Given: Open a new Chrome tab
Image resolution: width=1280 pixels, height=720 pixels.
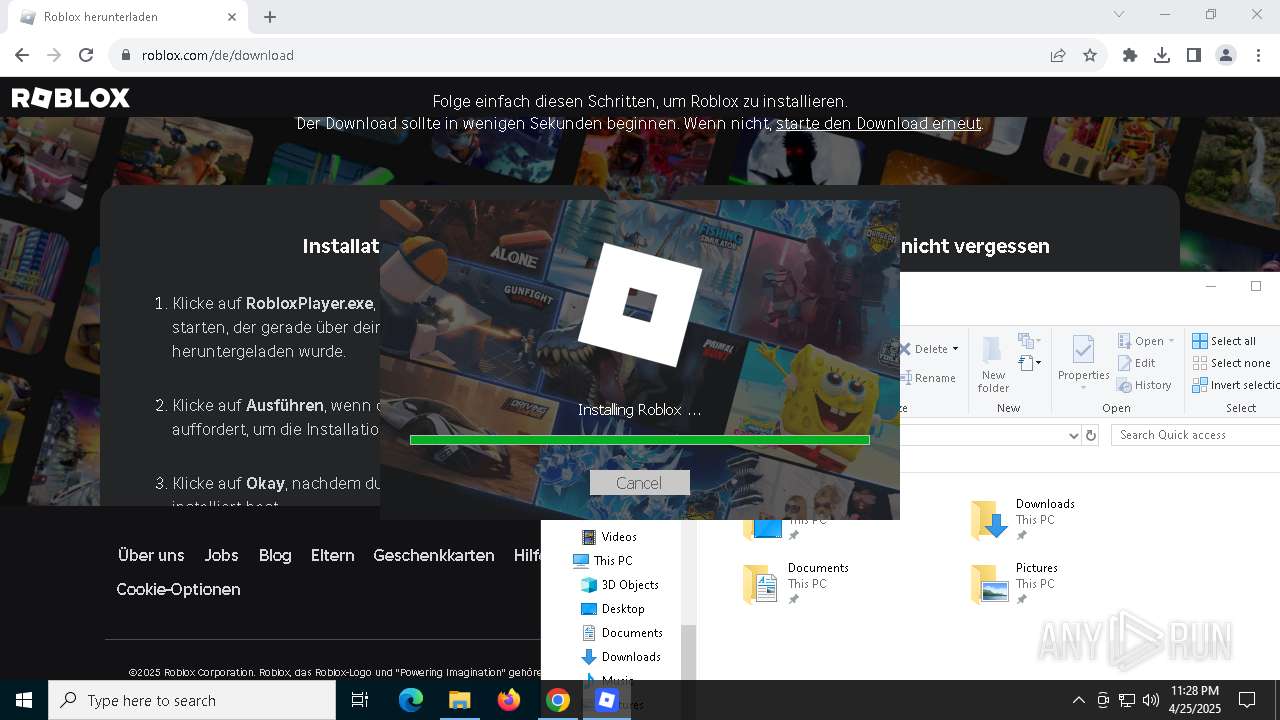Looking at the screenshot, I should pos(270,17).
